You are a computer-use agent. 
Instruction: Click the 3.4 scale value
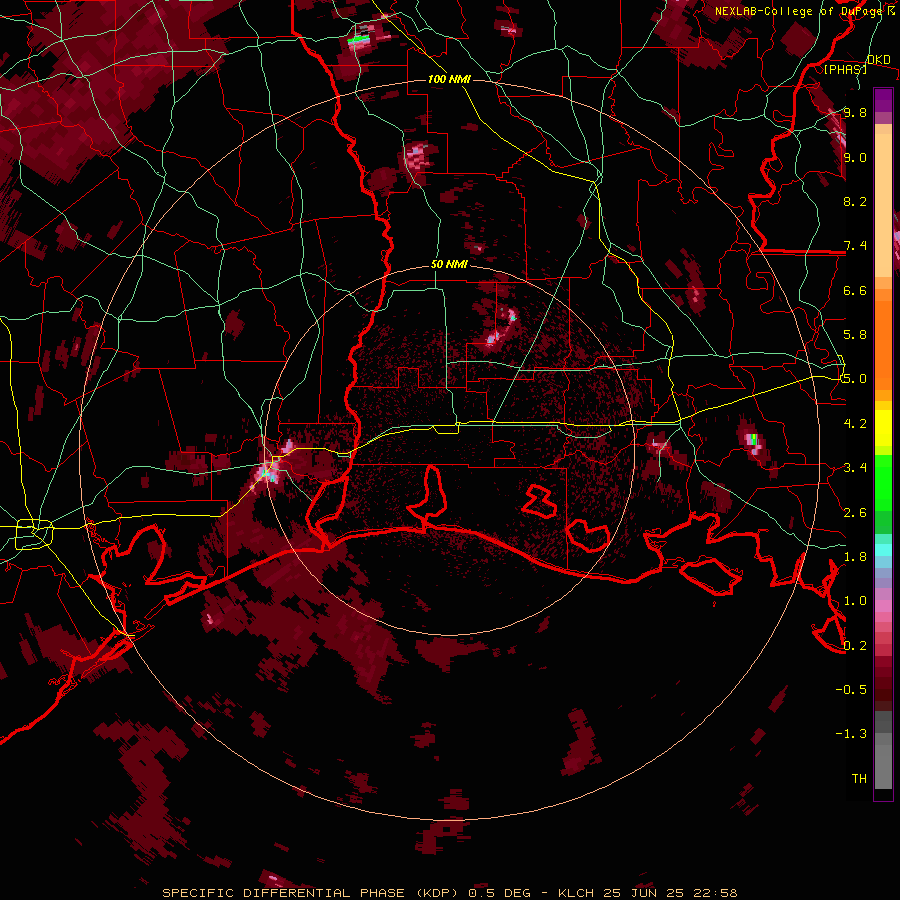click(x=855, y=468)
